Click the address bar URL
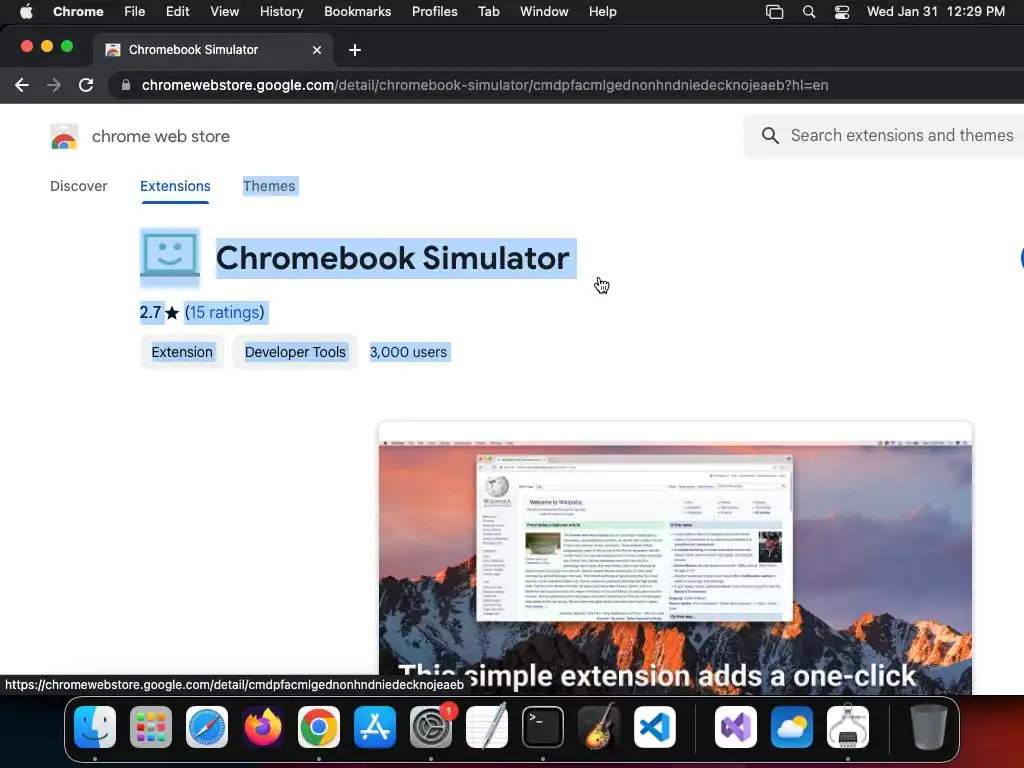 485,85
